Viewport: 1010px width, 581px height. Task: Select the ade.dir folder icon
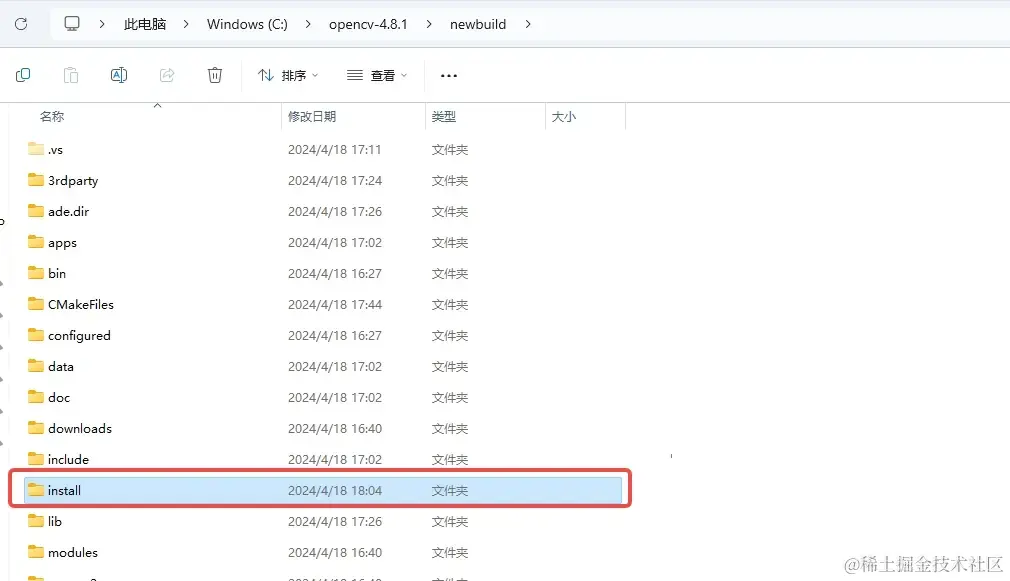click(x=36, y=211)
